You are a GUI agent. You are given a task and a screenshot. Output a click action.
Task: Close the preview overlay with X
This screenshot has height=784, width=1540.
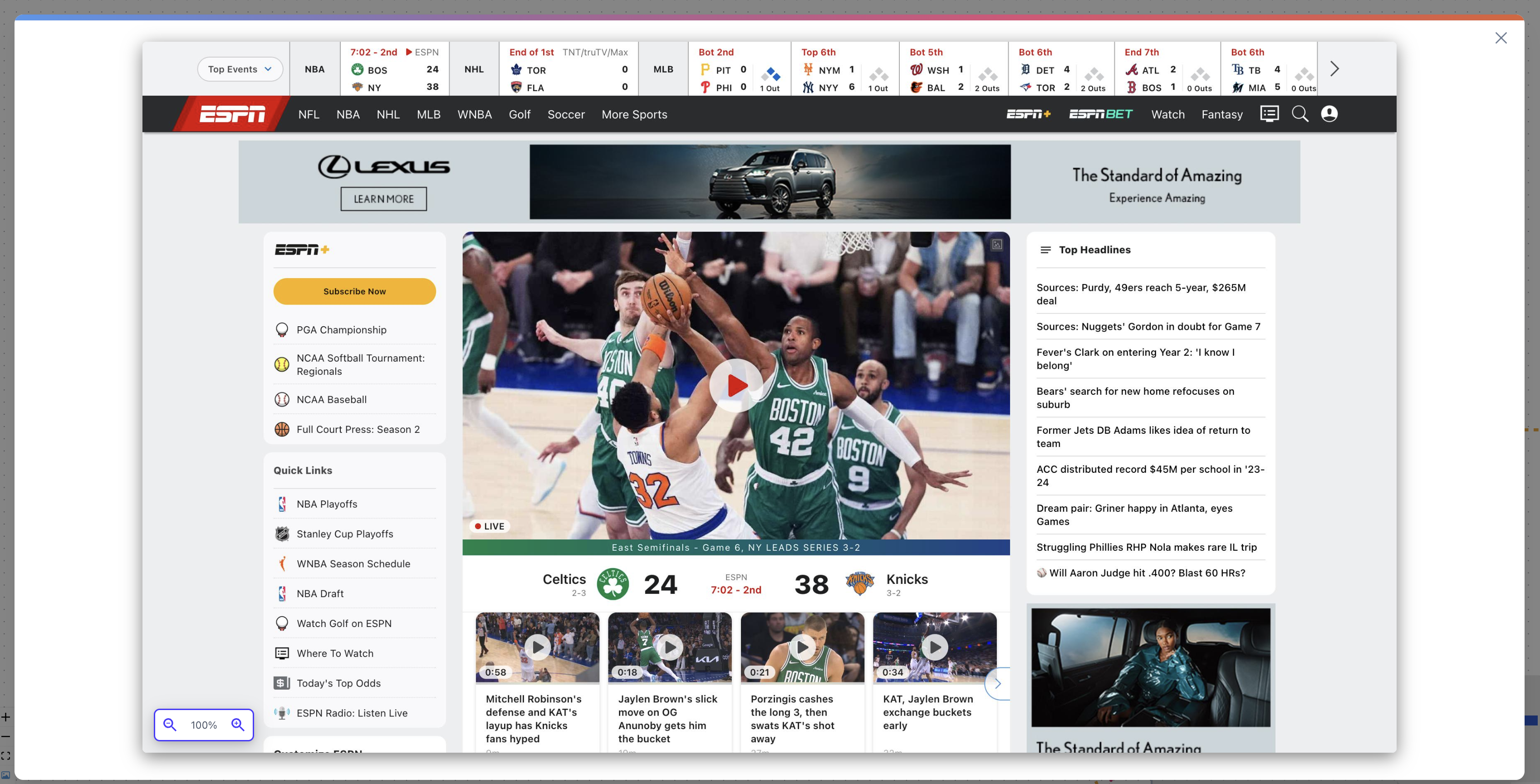[1501, 38]
